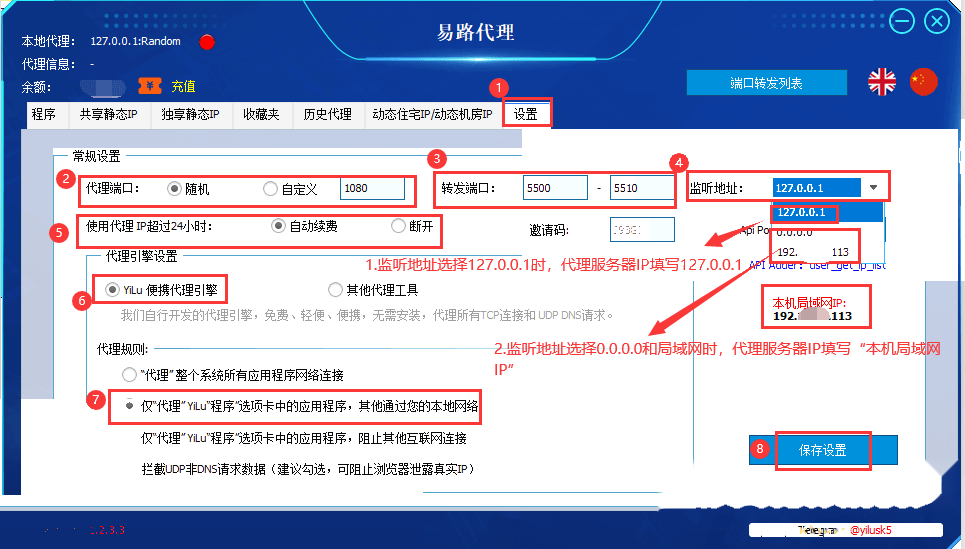Click the yen recharge icon next to balance
The height and width of the screenshot is (549, 965).
[150, 86]
